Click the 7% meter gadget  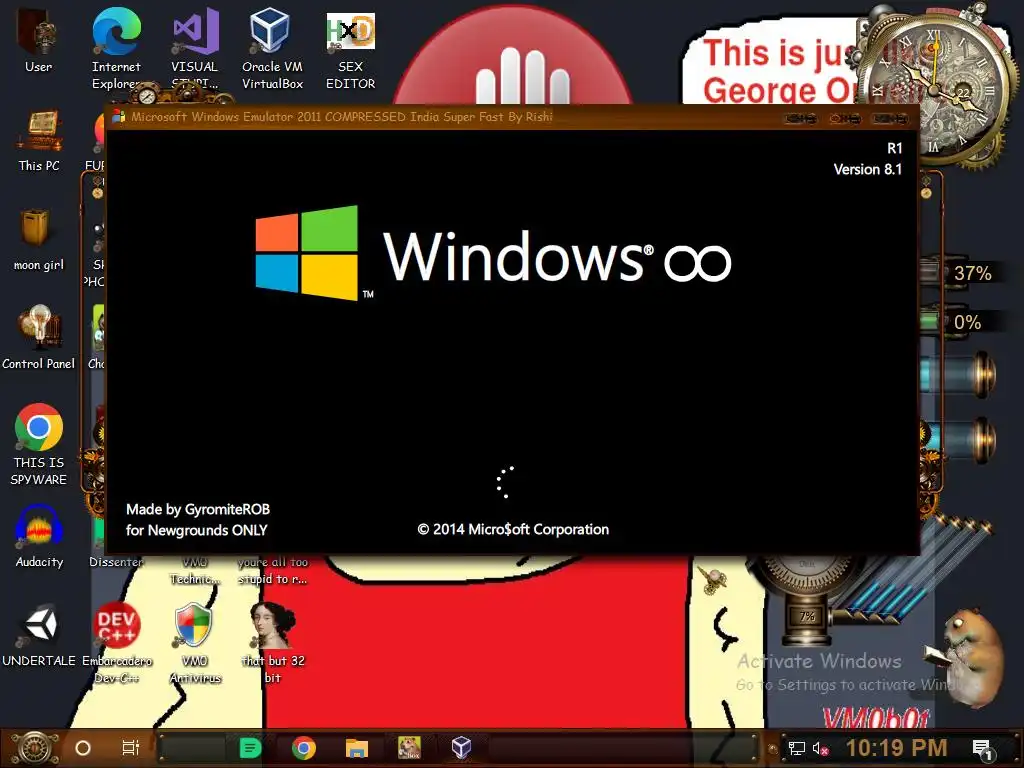coord(807,616)
